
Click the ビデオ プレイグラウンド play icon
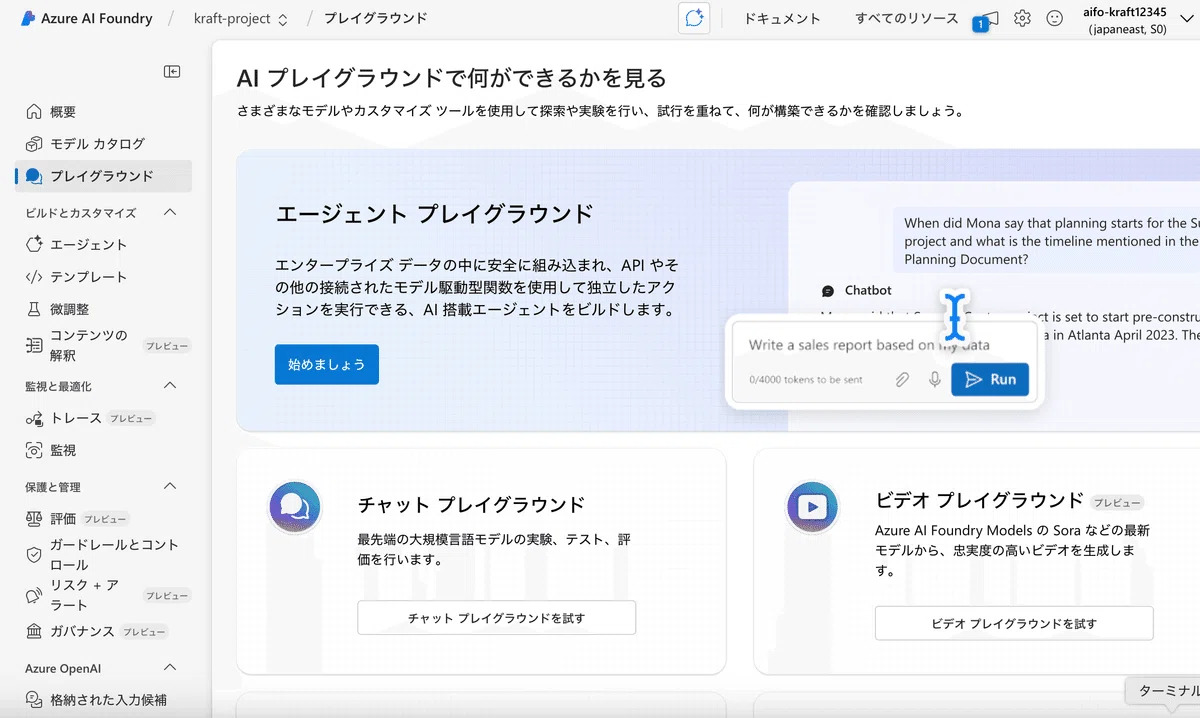point(812,506)
